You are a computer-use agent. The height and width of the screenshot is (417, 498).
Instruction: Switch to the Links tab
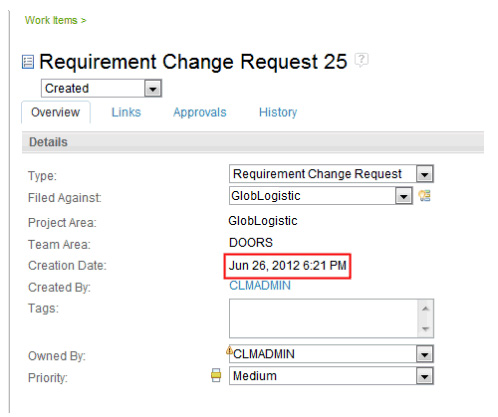126,112
